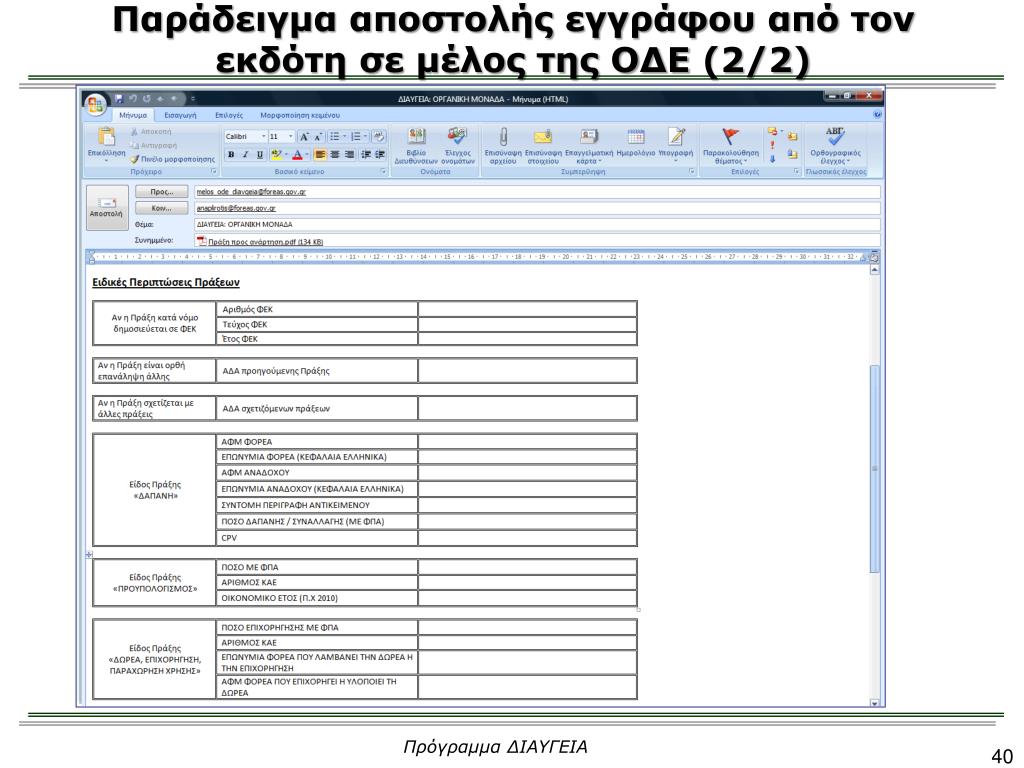The image size is (1024, 768).
Task: Set low importance with blue down arrow
Action: point(773,158)
